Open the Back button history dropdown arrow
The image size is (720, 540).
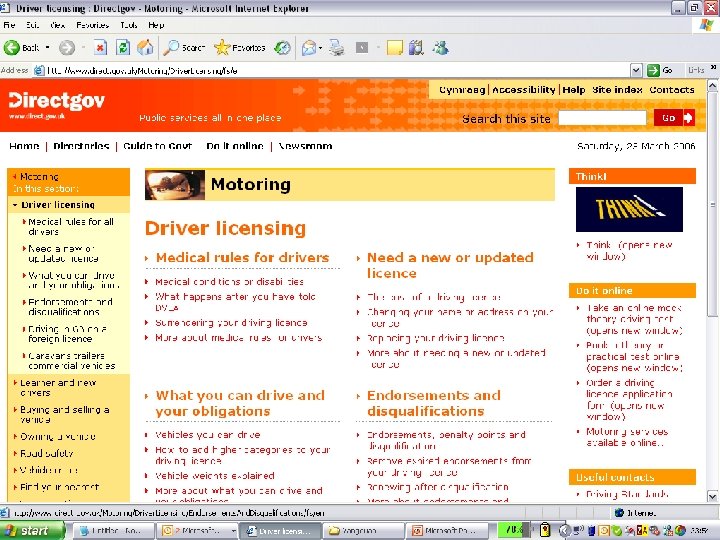click(x=47, y=47)
